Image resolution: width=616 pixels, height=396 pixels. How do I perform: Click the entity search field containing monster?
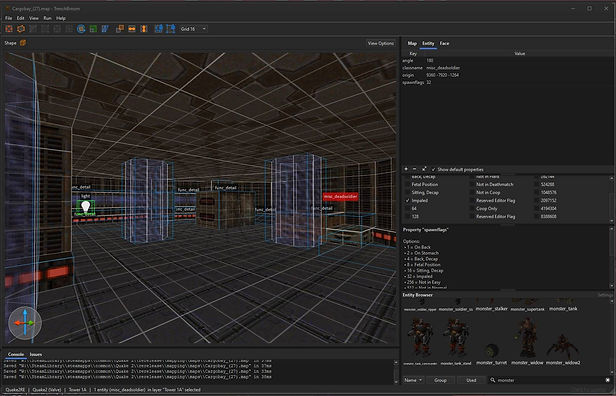click(x=550, y=380)
